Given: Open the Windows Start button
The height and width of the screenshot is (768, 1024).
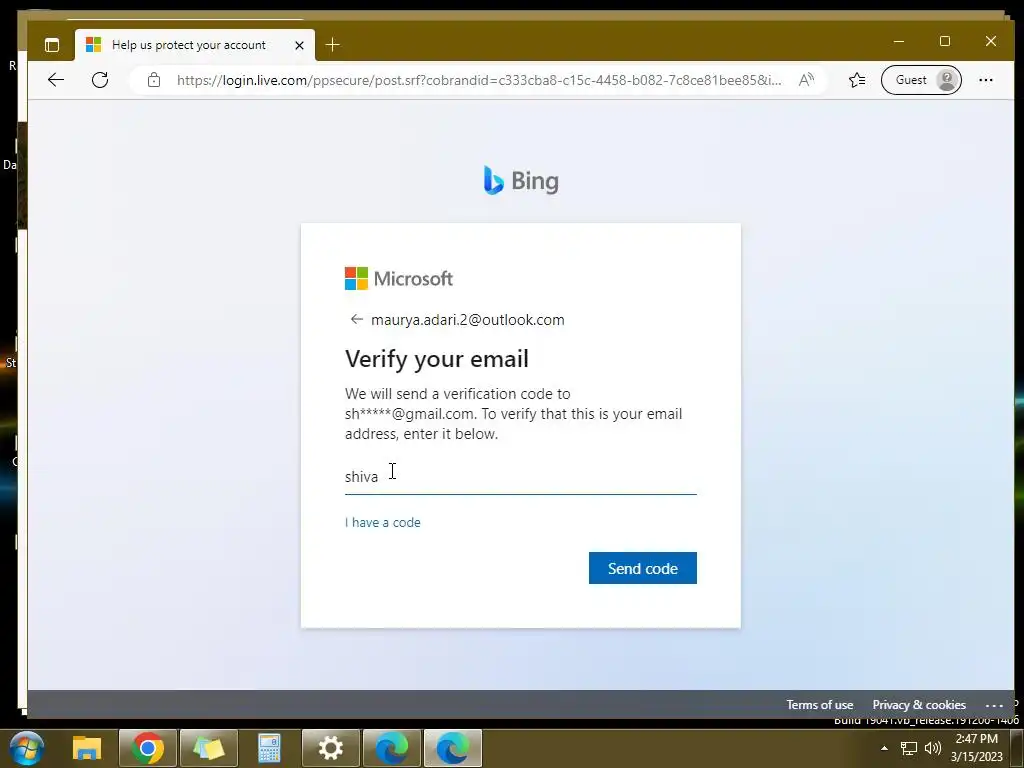Looking at the screenshot, I should 27,748.
